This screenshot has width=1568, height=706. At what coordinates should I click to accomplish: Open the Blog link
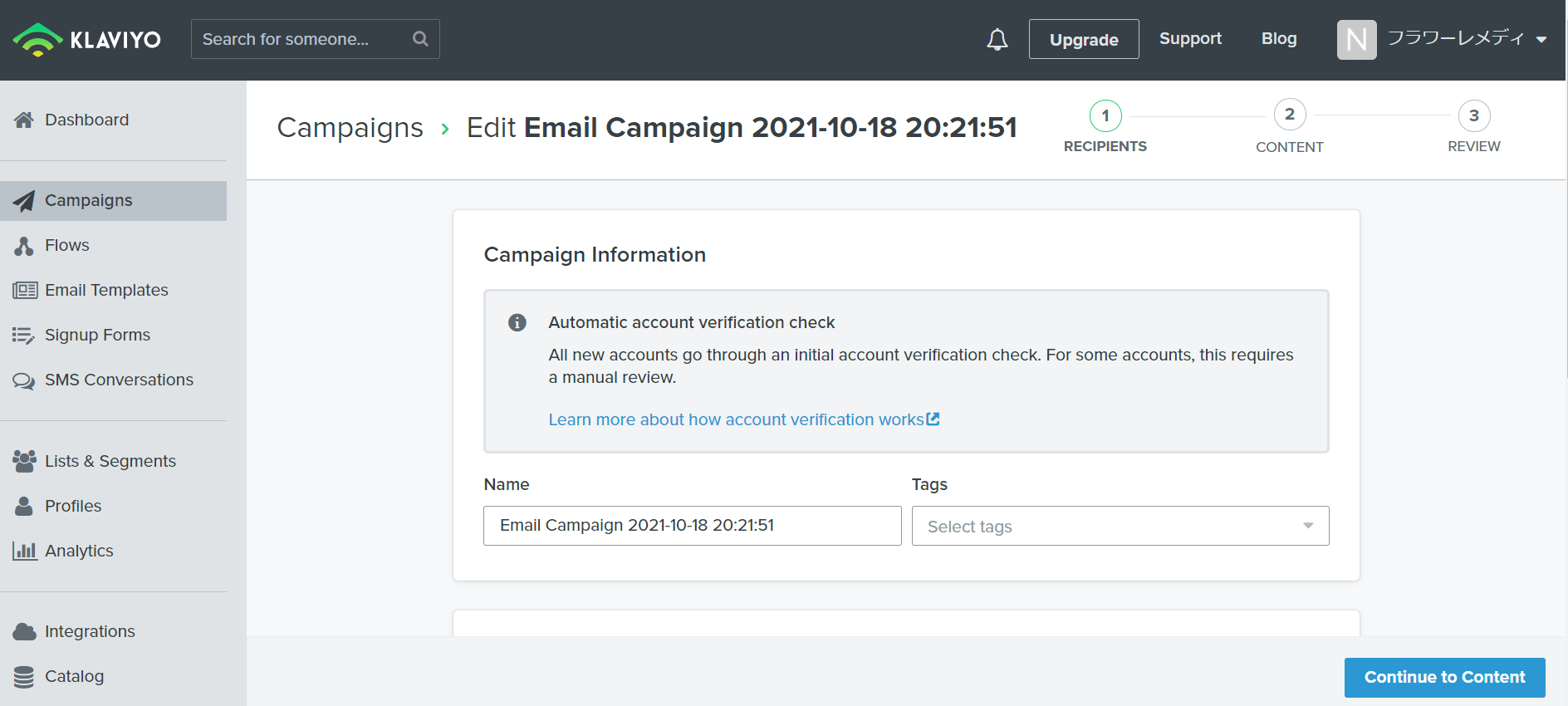pos(1279,39)
